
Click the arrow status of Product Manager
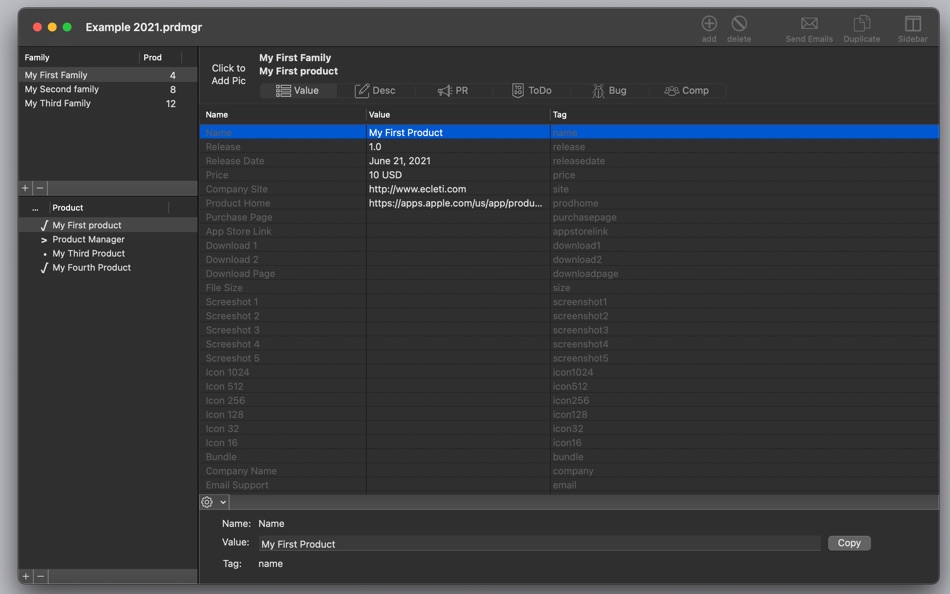coord(44,240)
